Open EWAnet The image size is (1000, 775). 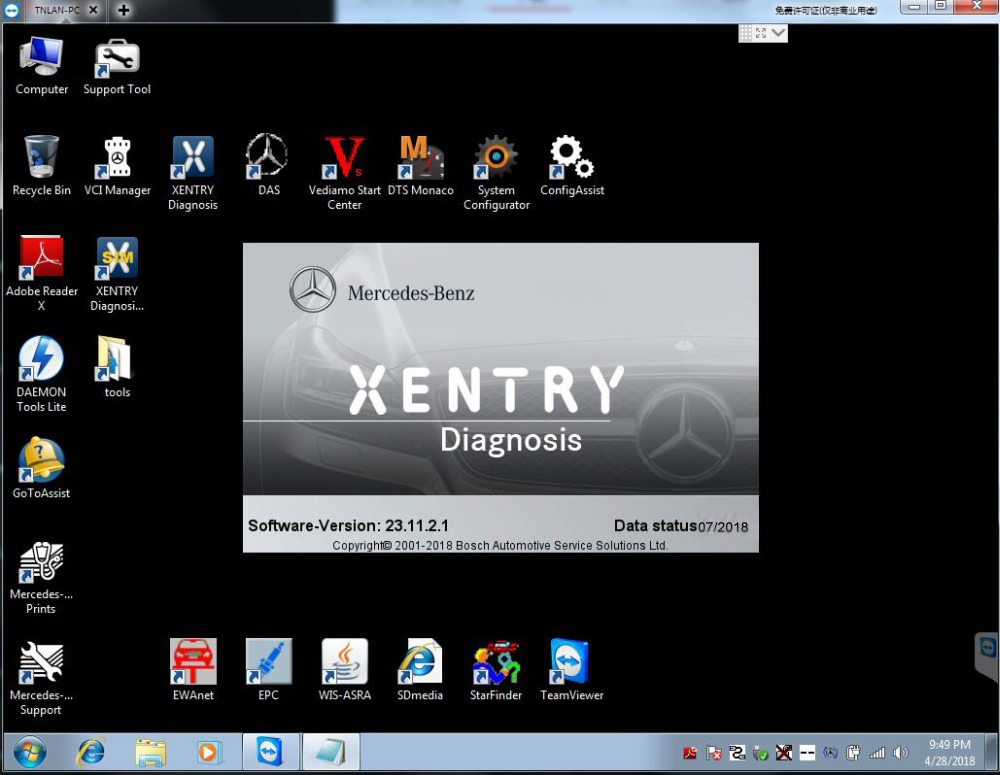point(192,662)
